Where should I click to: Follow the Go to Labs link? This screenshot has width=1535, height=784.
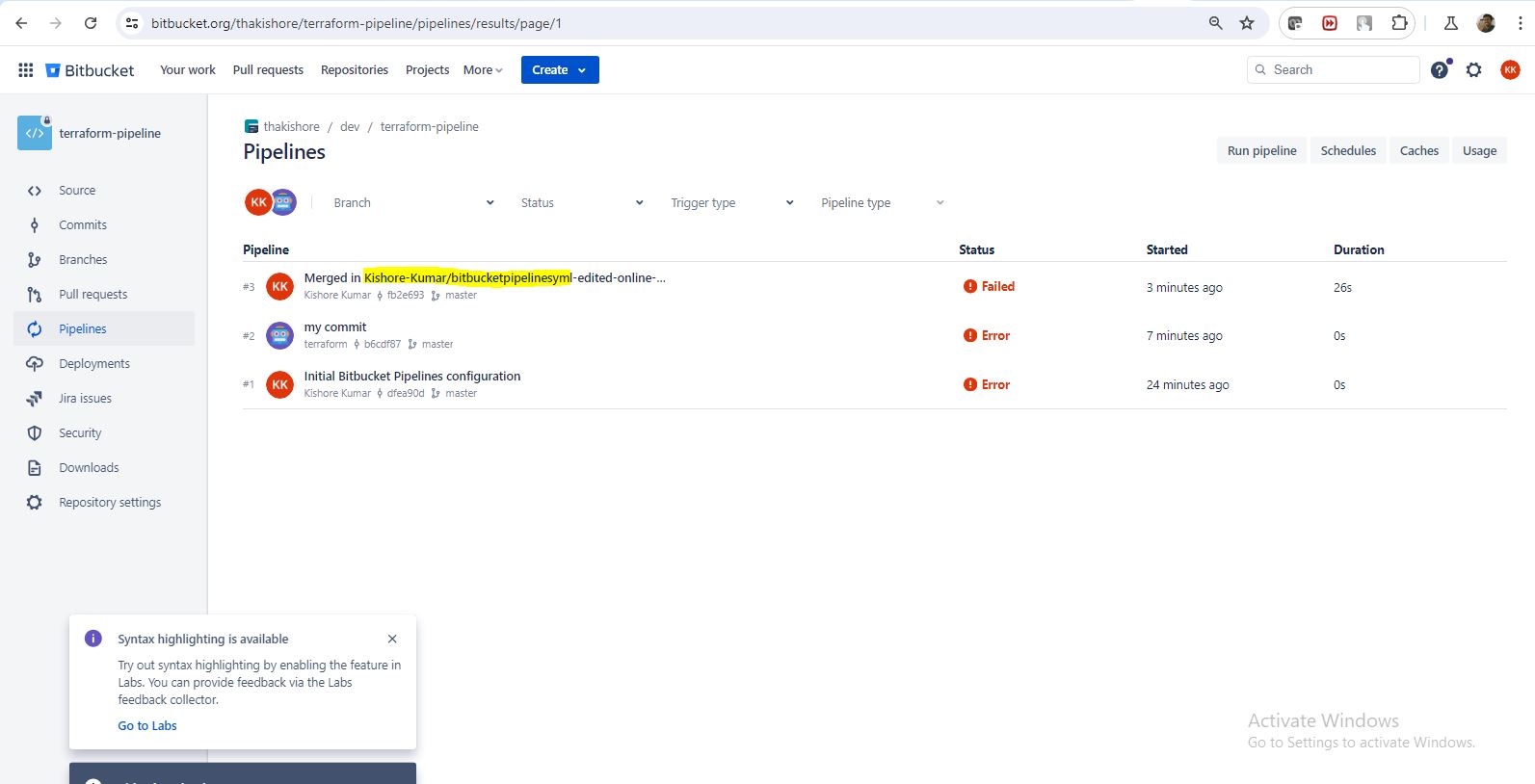[147, 726]
